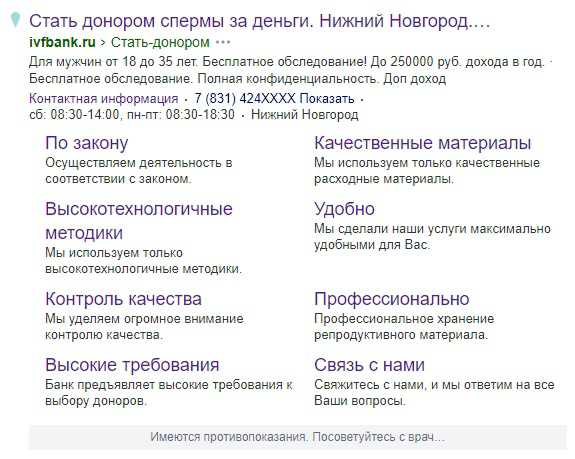575x459 pixels.
Task: Open the Высокие требования sitelink
Action: [x=132, y=365]
